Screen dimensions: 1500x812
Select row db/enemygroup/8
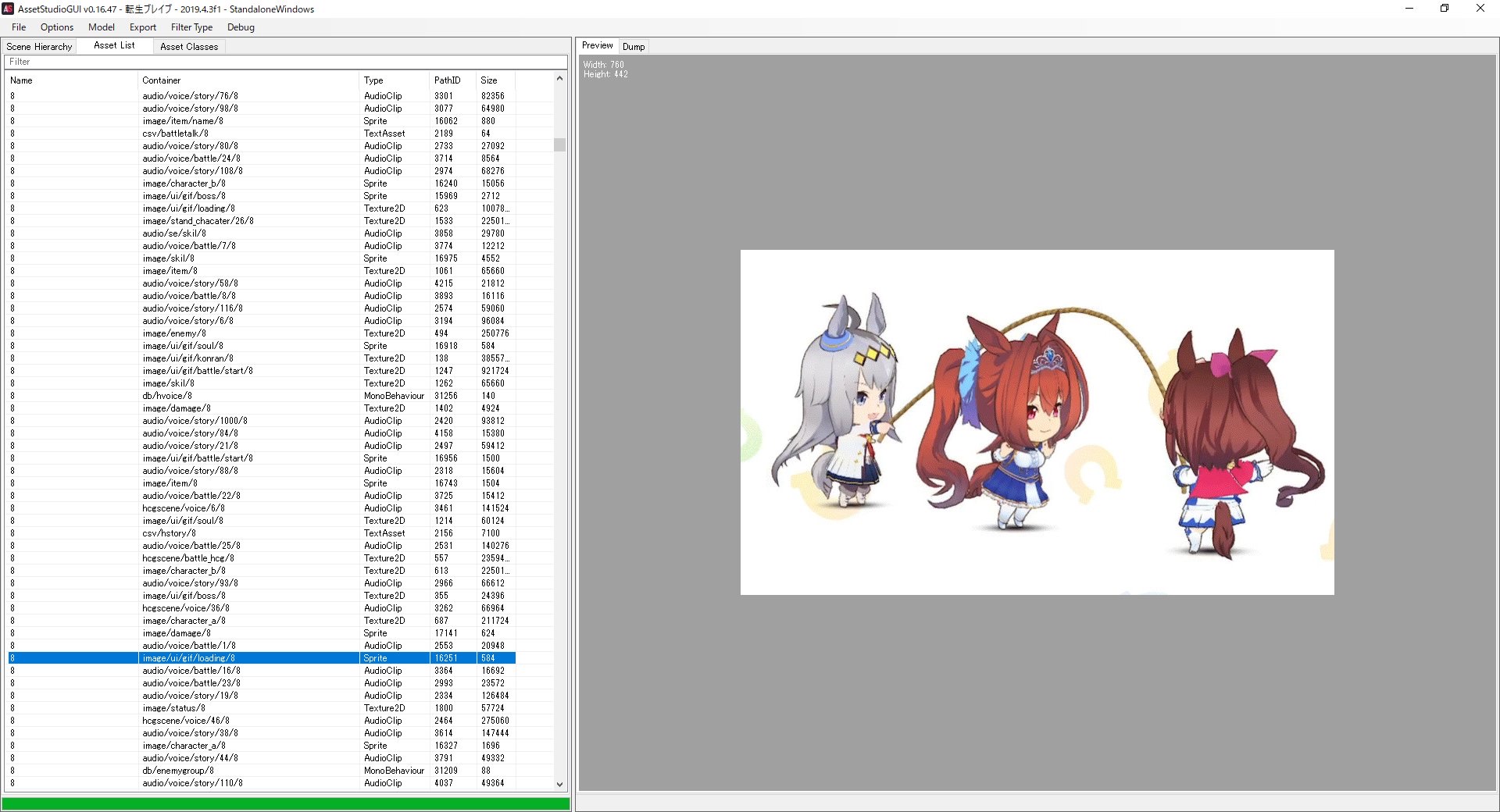click(262, 771)
